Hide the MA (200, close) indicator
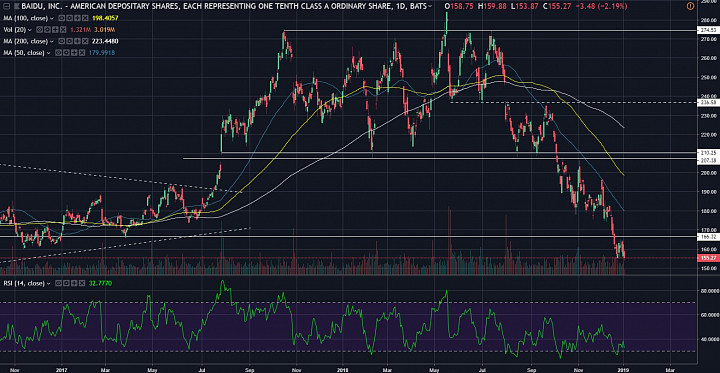The image size is (720, 373). [x=62, y=41]
